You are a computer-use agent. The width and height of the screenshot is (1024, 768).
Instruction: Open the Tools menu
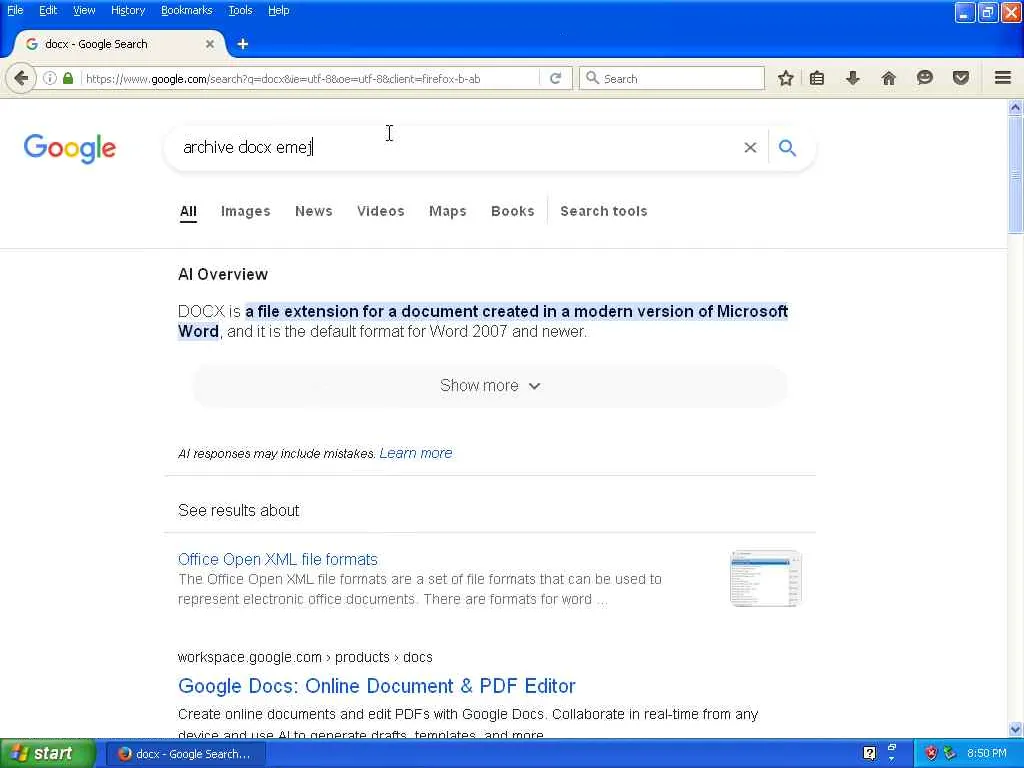(240, 10)
